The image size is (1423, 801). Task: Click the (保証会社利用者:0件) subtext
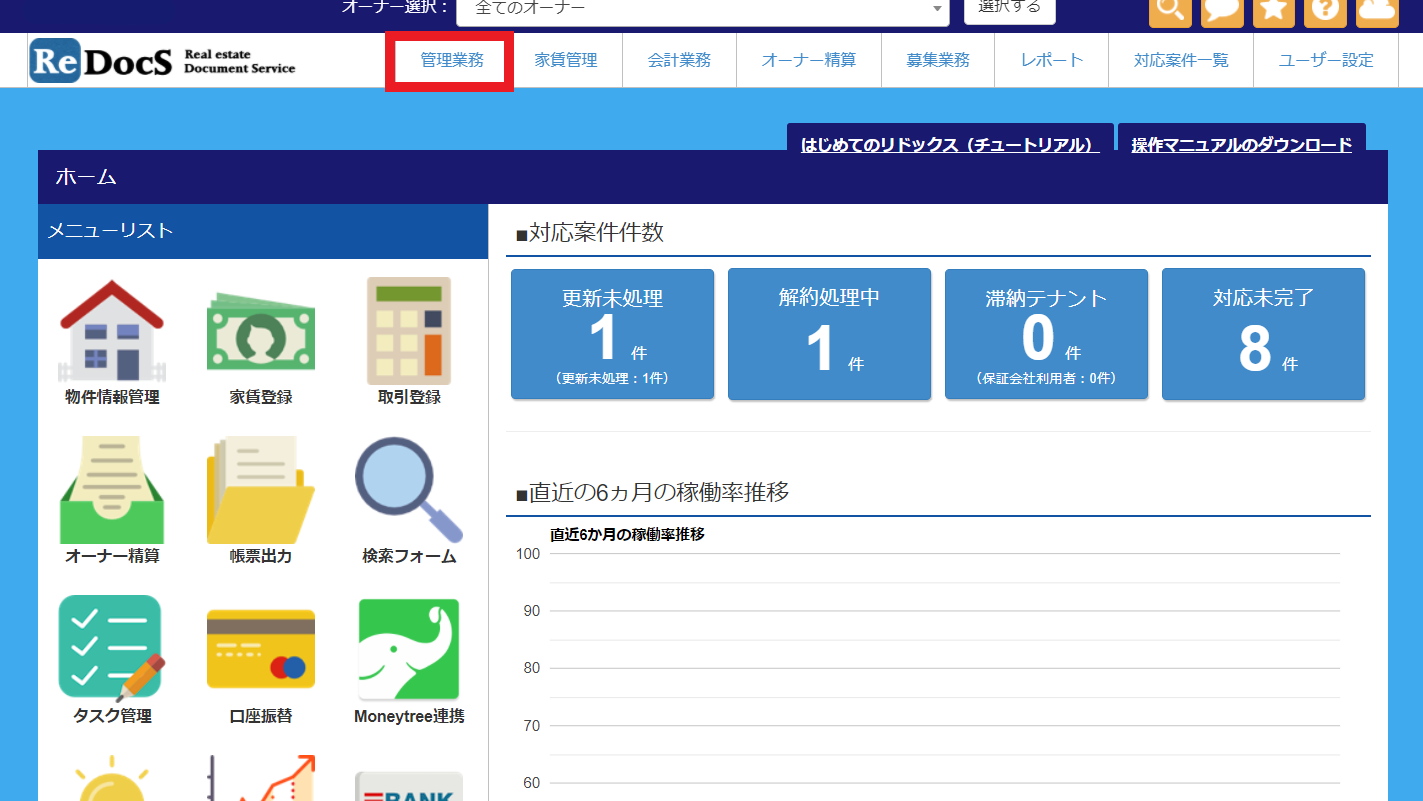click(1047, 379)
